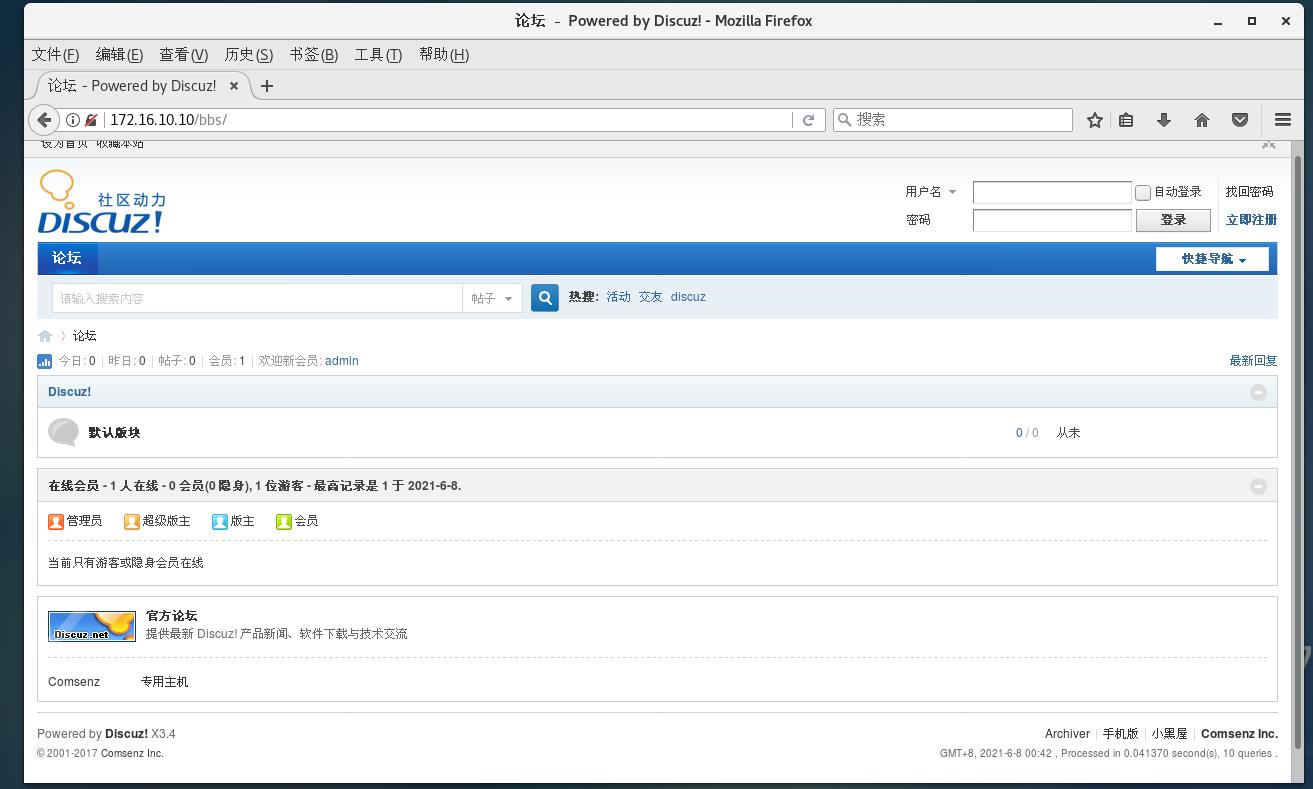Open the 帮助(H) menu
The width and height of the screenshot is (1313, 789).
444,55
